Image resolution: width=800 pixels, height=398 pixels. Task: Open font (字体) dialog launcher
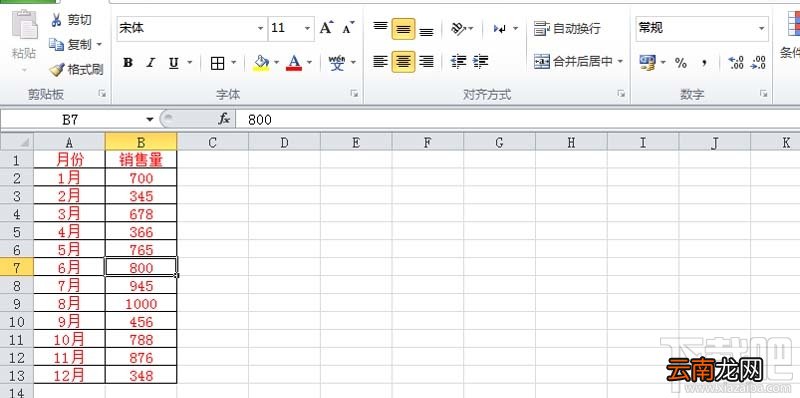354,94
